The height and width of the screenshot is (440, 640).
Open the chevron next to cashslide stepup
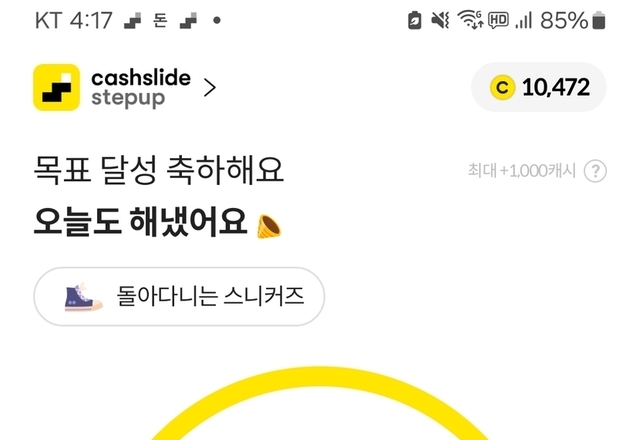click(209, 88)
